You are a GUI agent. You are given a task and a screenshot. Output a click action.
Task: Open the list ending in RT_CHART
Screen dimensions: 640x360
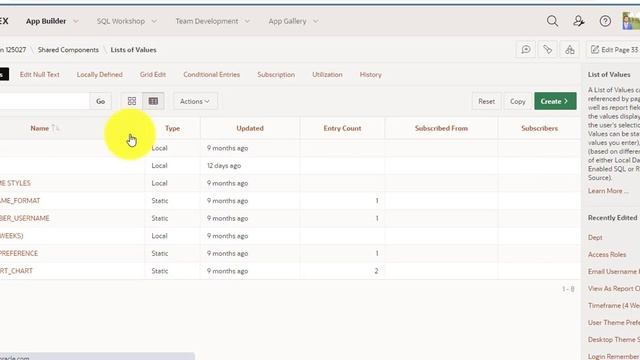[16, 271]
